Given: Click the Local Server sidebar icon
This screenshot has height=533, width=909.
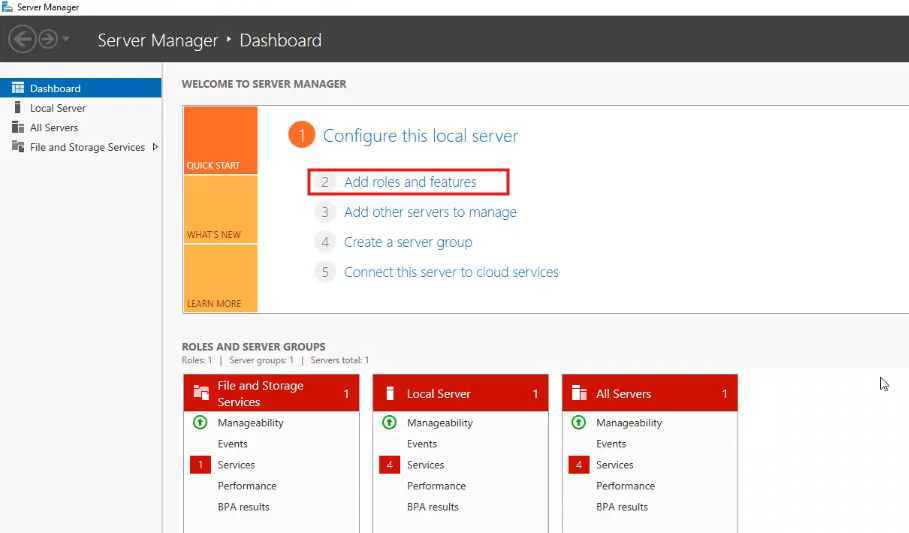Looking at the screenshot, I should pyautogui.click(x=17, y=107).
